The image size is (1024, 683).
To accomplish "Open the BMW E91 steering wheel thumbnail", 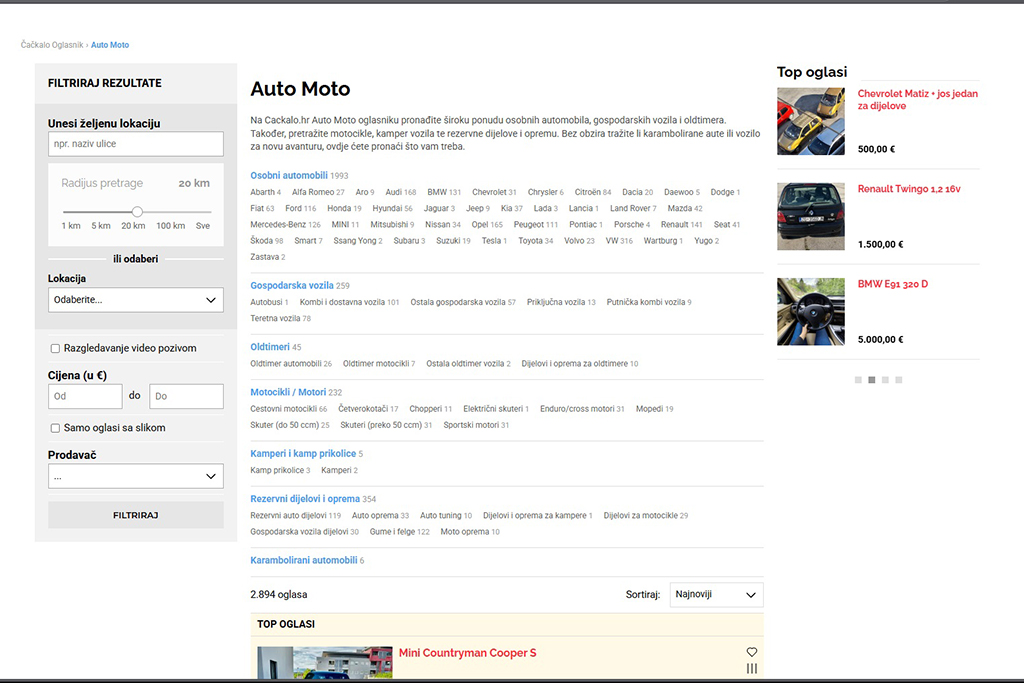I will (x=811, y=311).
